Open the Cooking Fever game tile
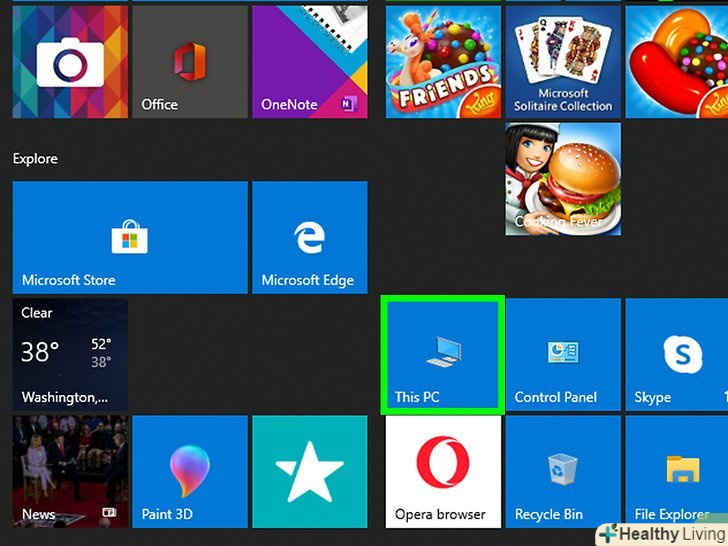Screen dimensions: 728x546 pyautogui.click(x=563, y=179)
